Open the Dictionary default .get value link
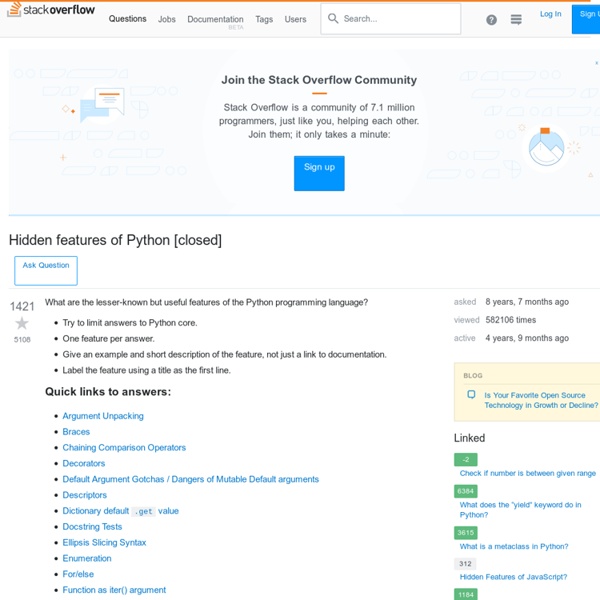This screenshot has height=600, width=600. coord(121,511)
